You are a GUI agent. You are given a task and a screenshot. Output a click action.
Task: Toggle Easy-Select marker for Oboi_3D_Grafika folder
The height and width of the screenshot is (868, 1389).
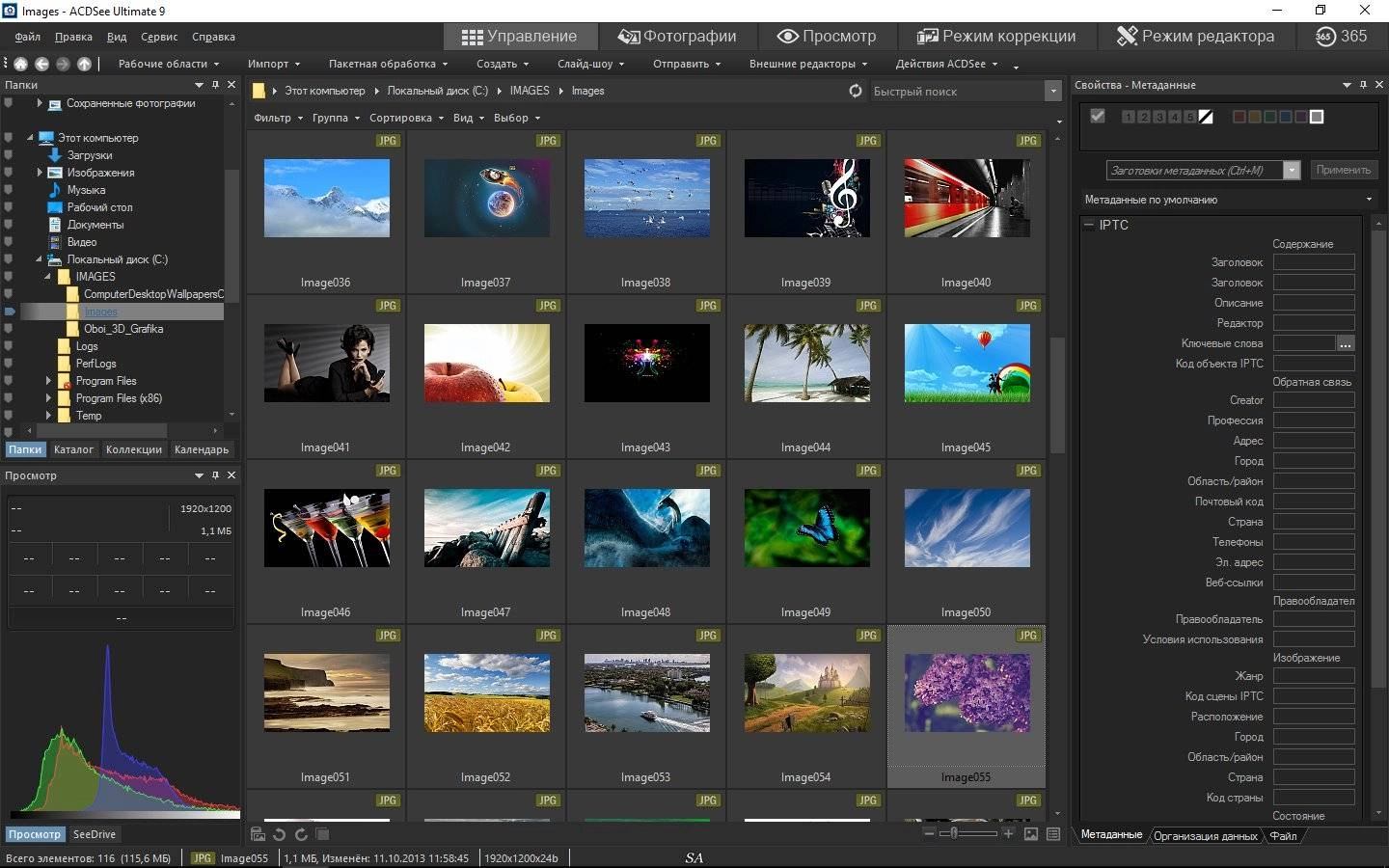click(x=9, y=329)
